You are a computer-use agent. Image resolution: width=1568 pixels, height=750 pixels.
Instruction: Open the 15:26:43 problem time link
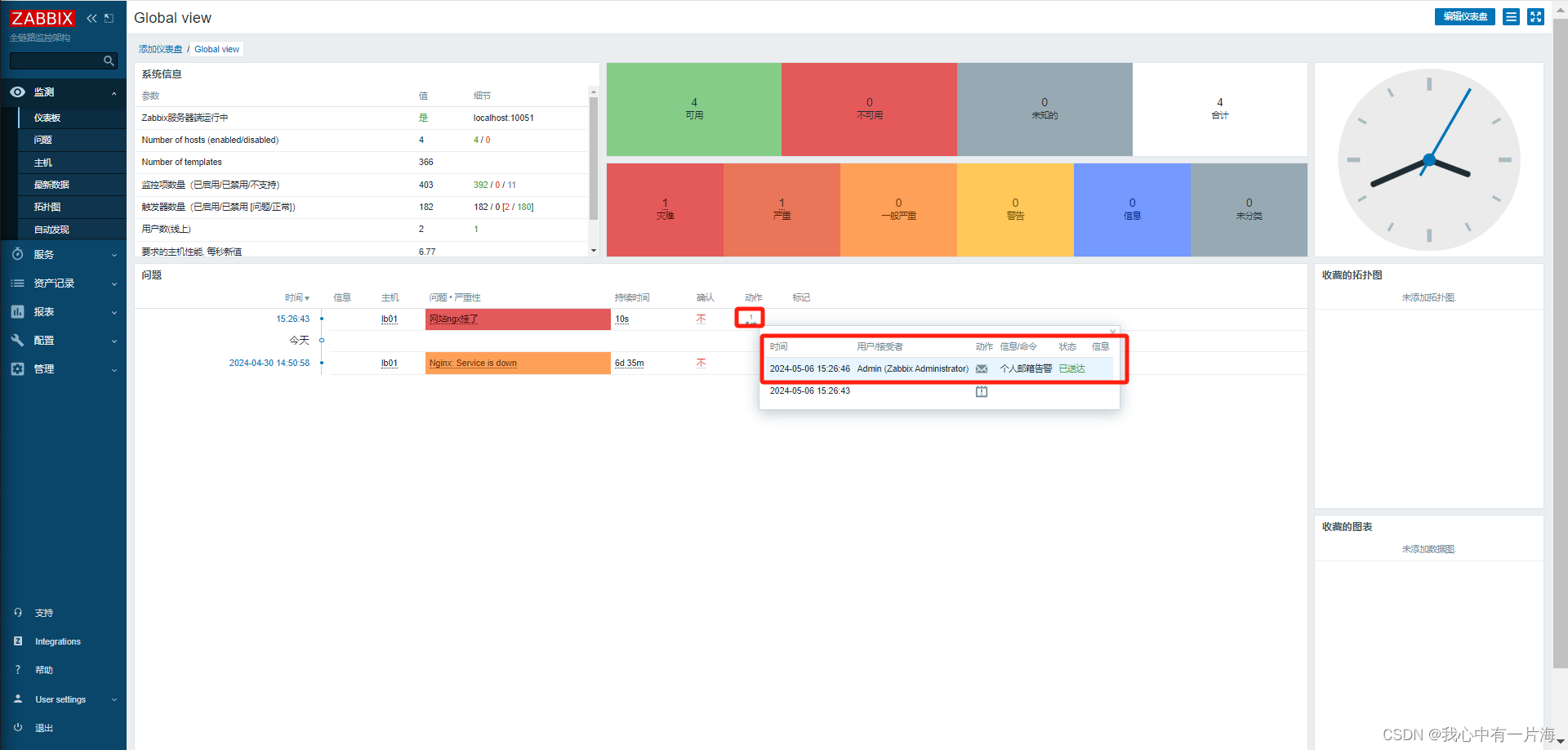point(292,319)
